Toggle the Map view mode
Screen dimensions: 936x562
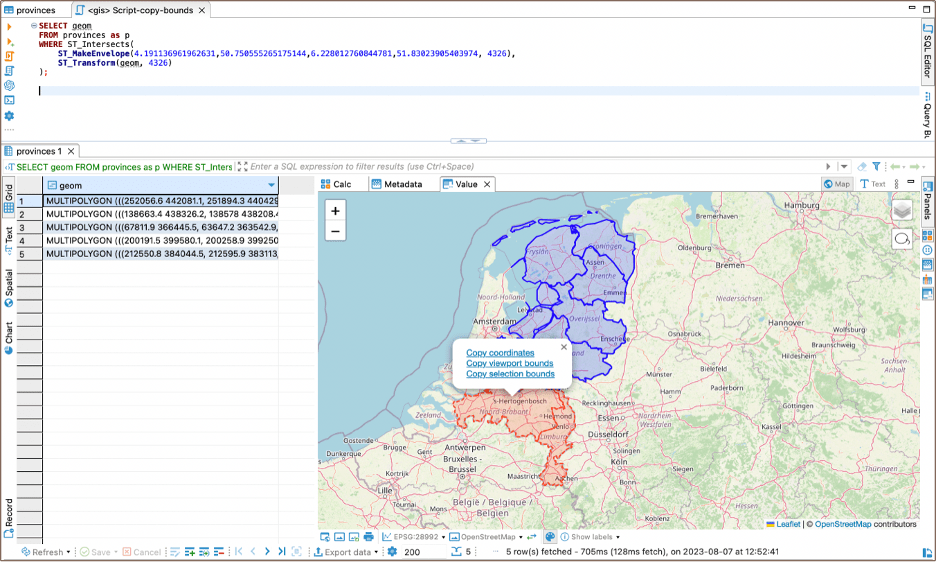[x=837, y=184]
